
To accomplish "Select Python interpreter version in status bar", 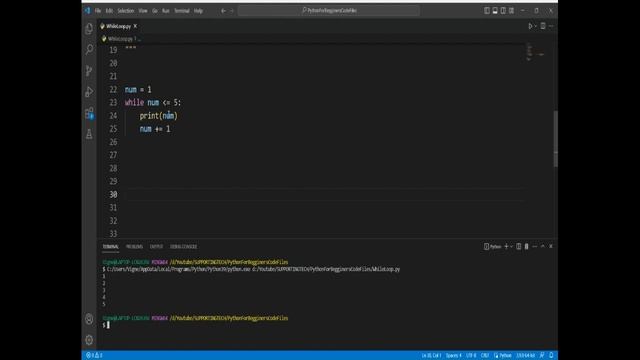I will (x=526, y=356).
